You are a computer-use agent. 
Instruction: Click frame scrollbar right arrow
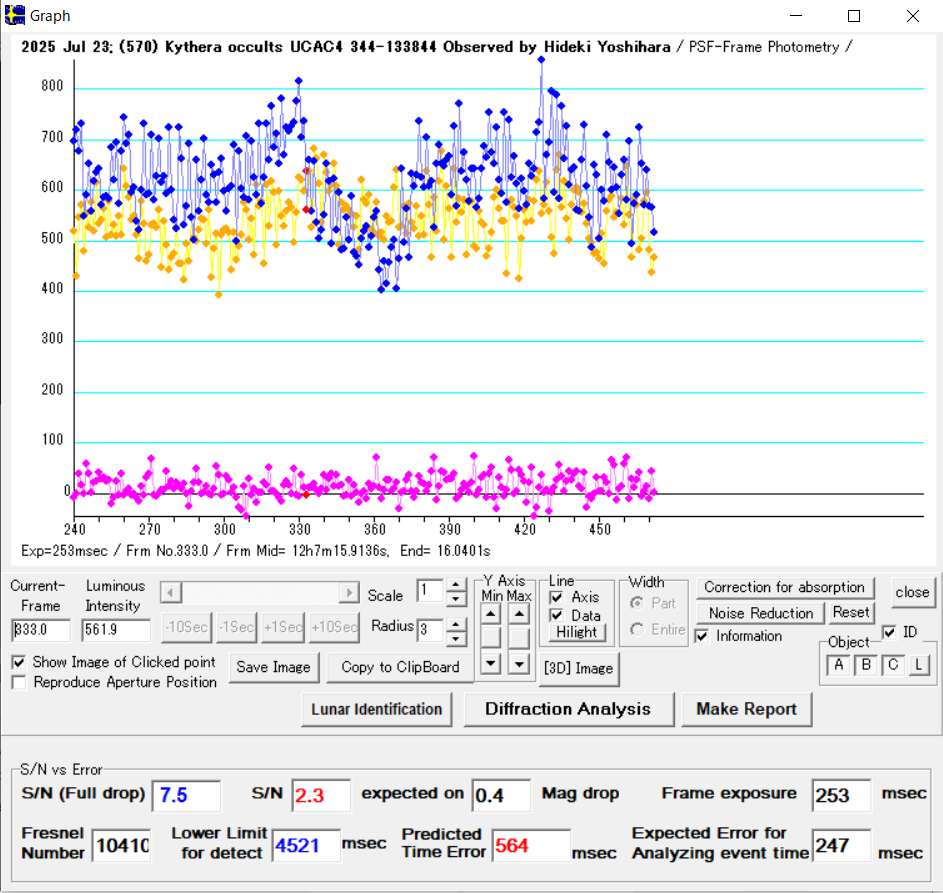[x=349, y=593]
